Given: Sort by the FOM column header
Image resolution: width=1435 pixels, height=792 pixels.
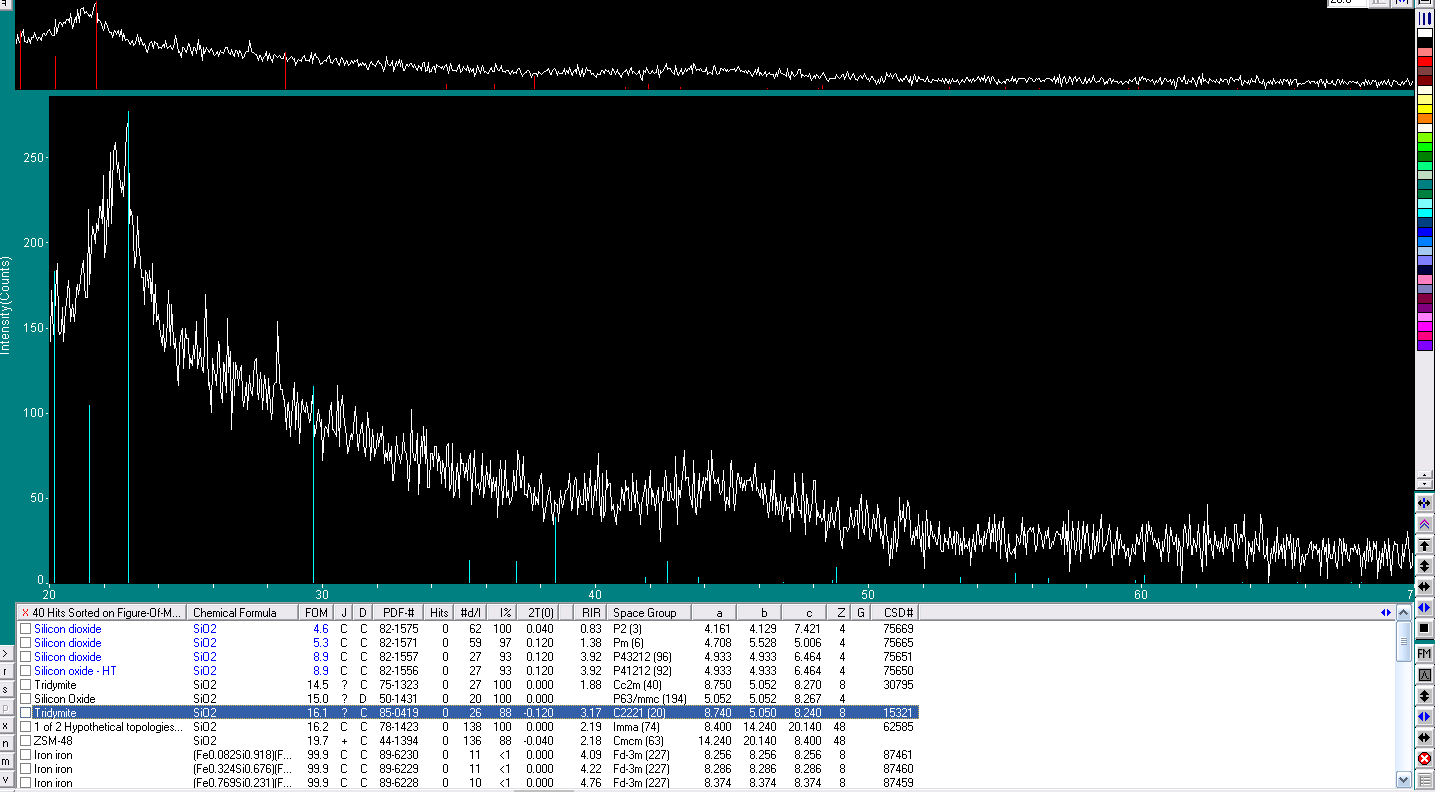Looking at the screenshot, I should (316, 612).
